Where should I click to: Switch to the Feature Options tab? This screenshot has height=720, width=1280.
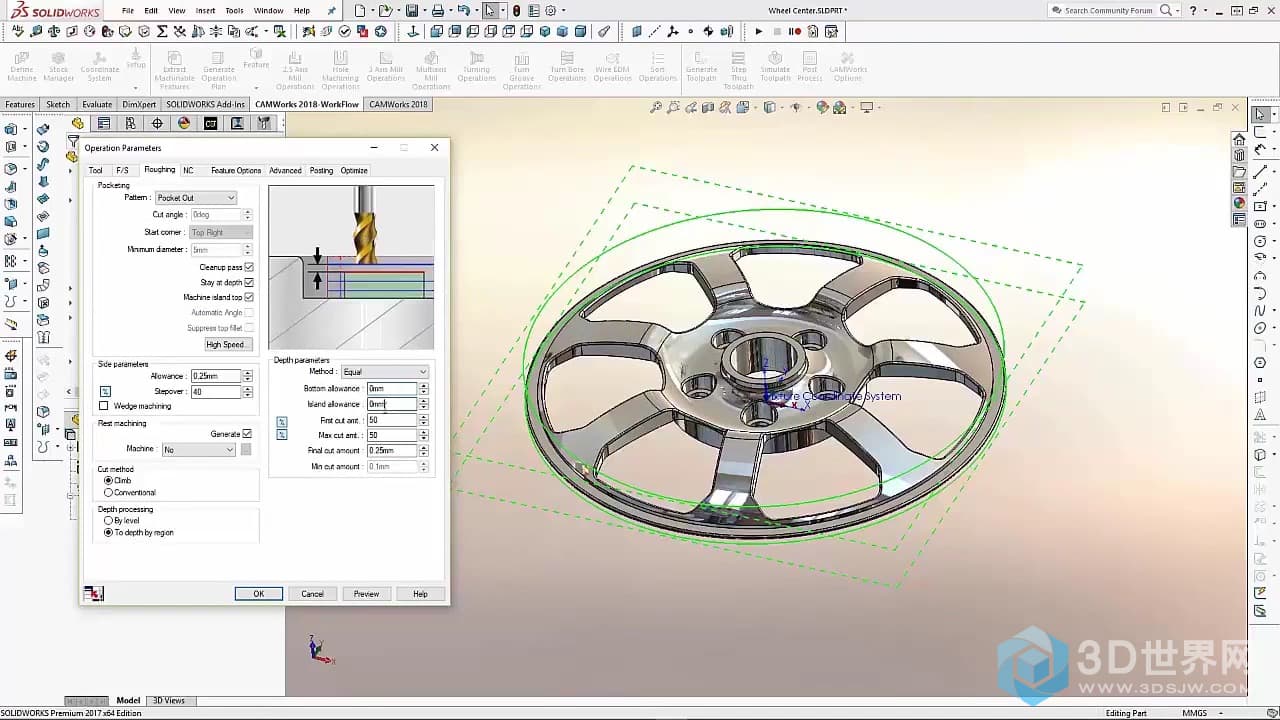click(235, 171)
